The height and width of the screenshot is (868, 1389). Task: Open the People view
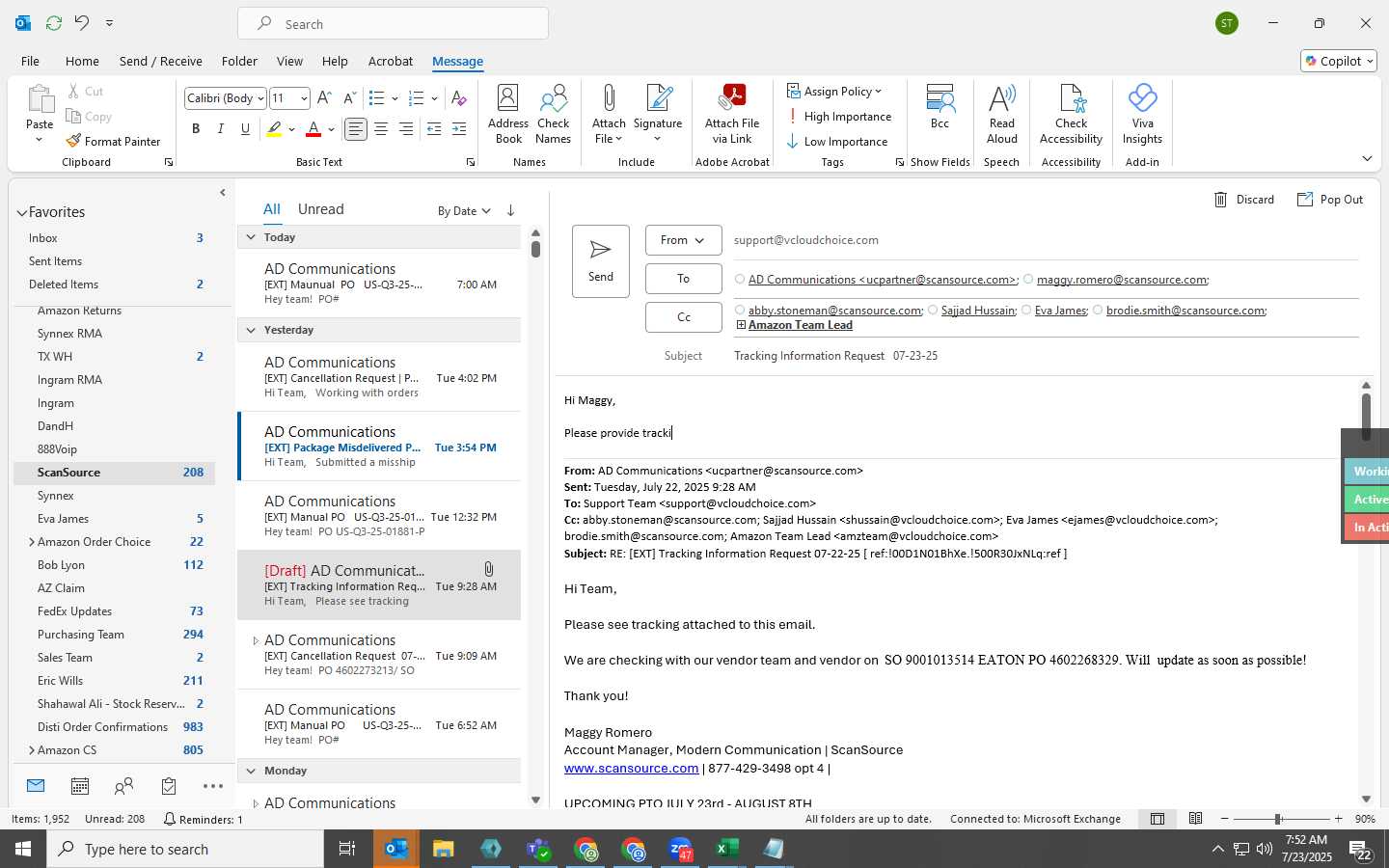(123, 786)
